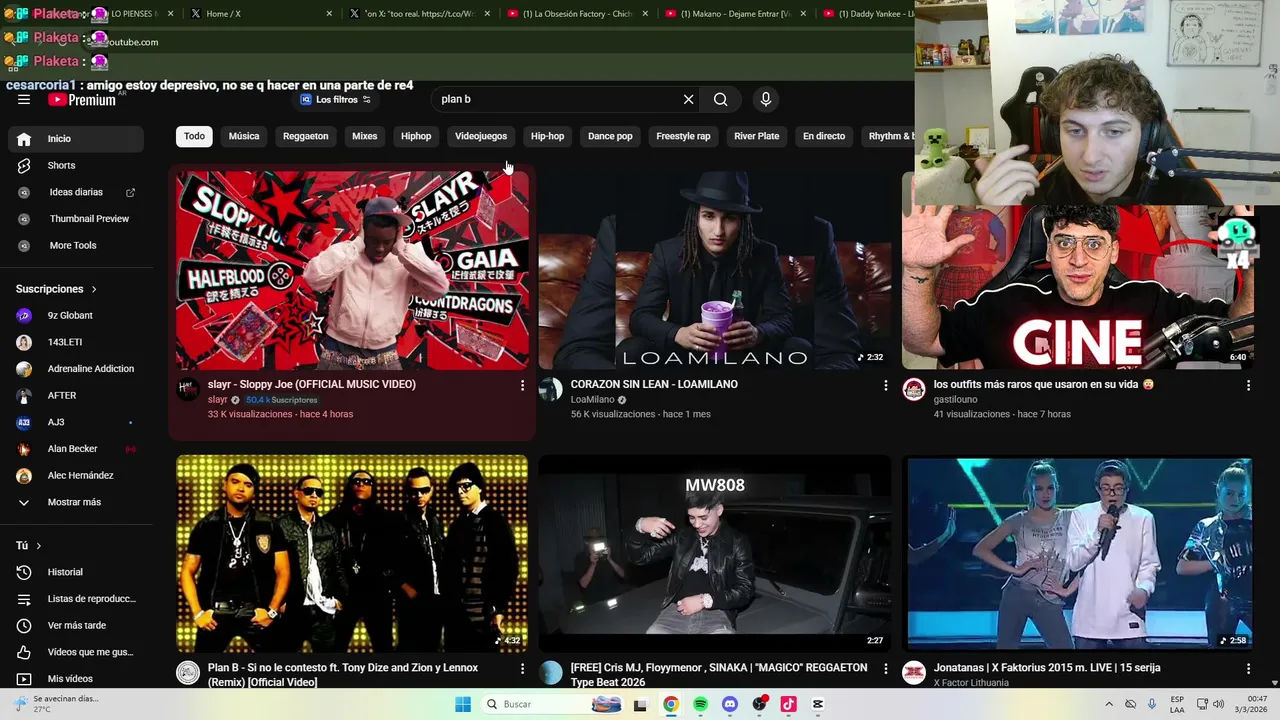Select the Freestyle rap filter chip
1280x720 pixels.
click(683, 136)
